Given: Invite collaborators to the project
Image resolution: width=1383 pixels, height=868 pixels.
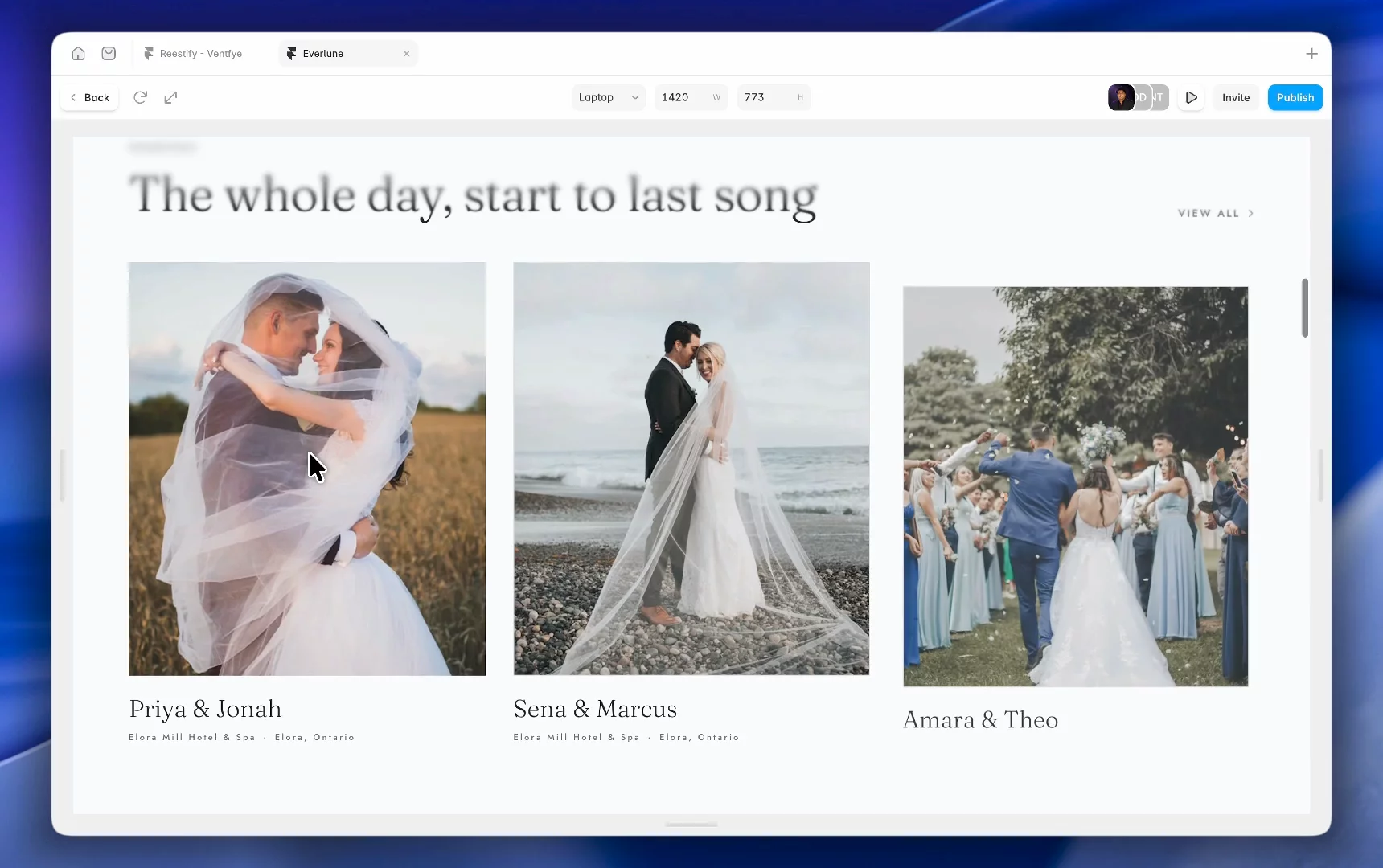Looking at the screenshot, I should (1236, 97).
